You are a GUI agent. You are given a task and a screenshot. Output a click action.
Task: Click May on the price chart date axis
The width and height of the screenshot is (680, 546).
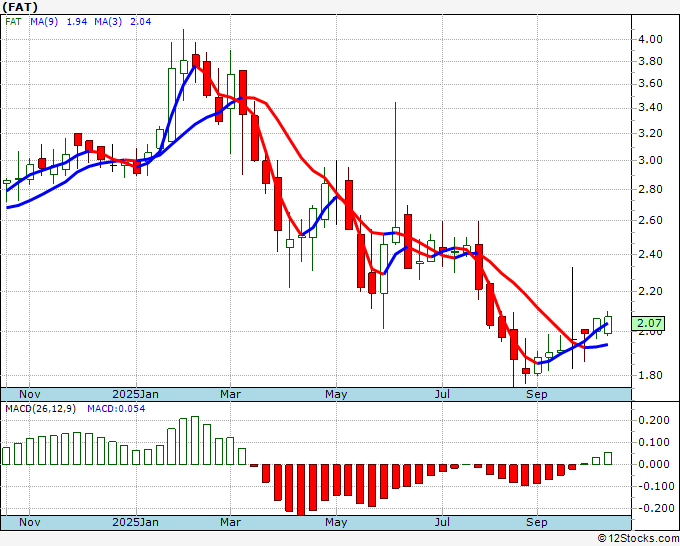coord(336,394)
